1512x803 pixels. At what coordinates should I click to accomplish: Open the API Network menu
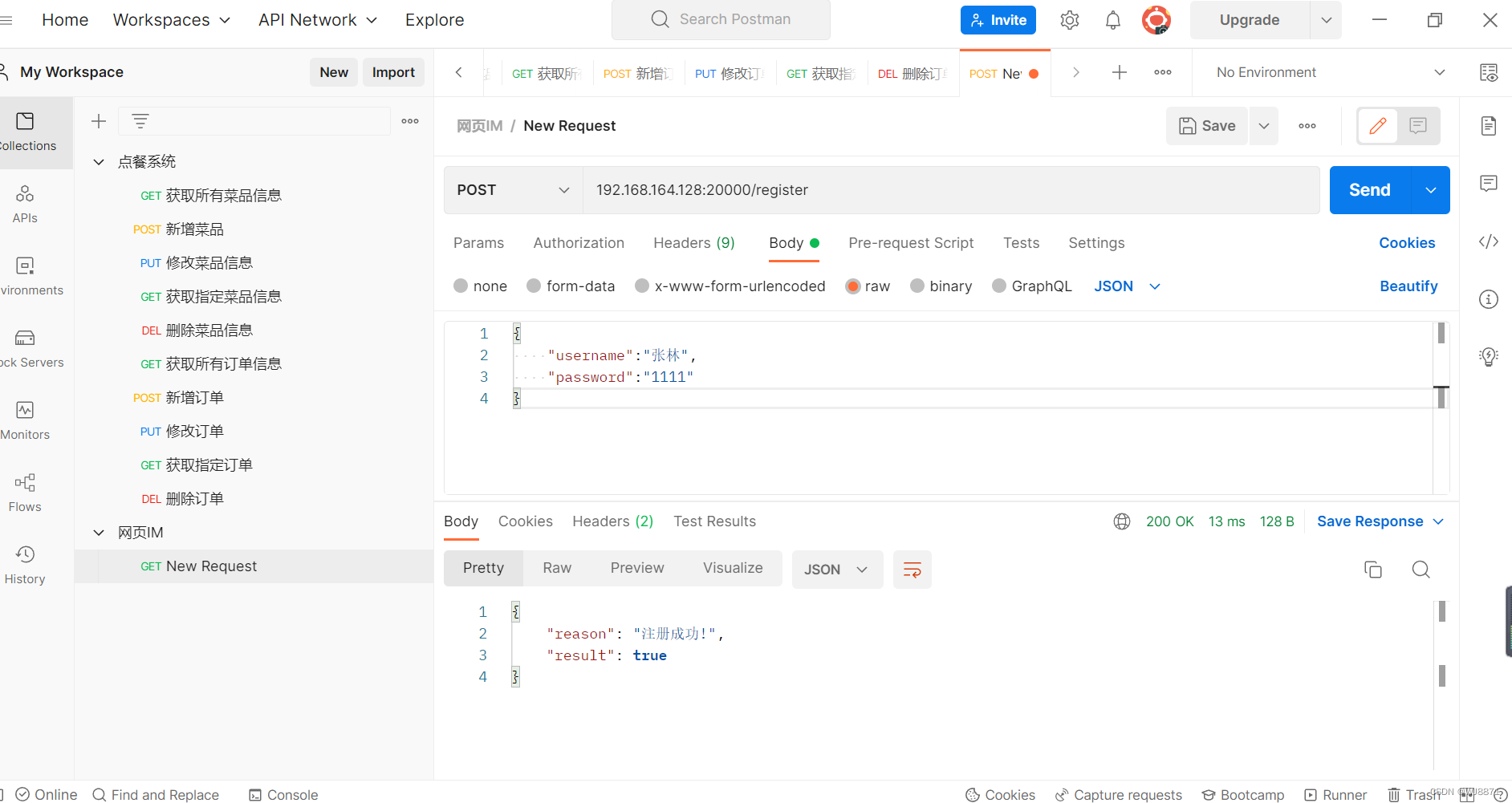[x=318, y=20]
